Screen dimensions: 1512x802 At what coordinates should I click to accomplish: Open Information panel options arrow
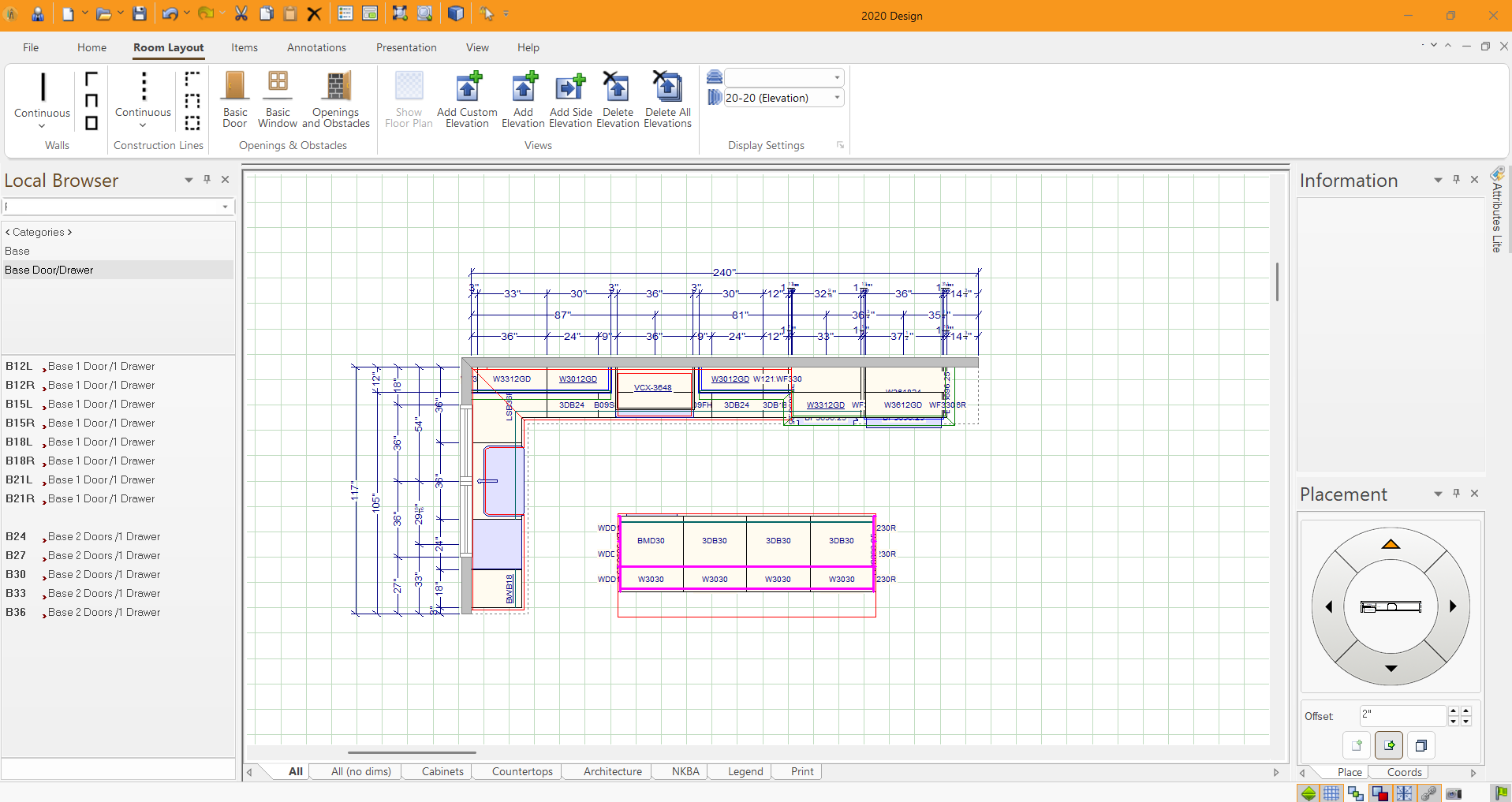tap(1438, 180)
